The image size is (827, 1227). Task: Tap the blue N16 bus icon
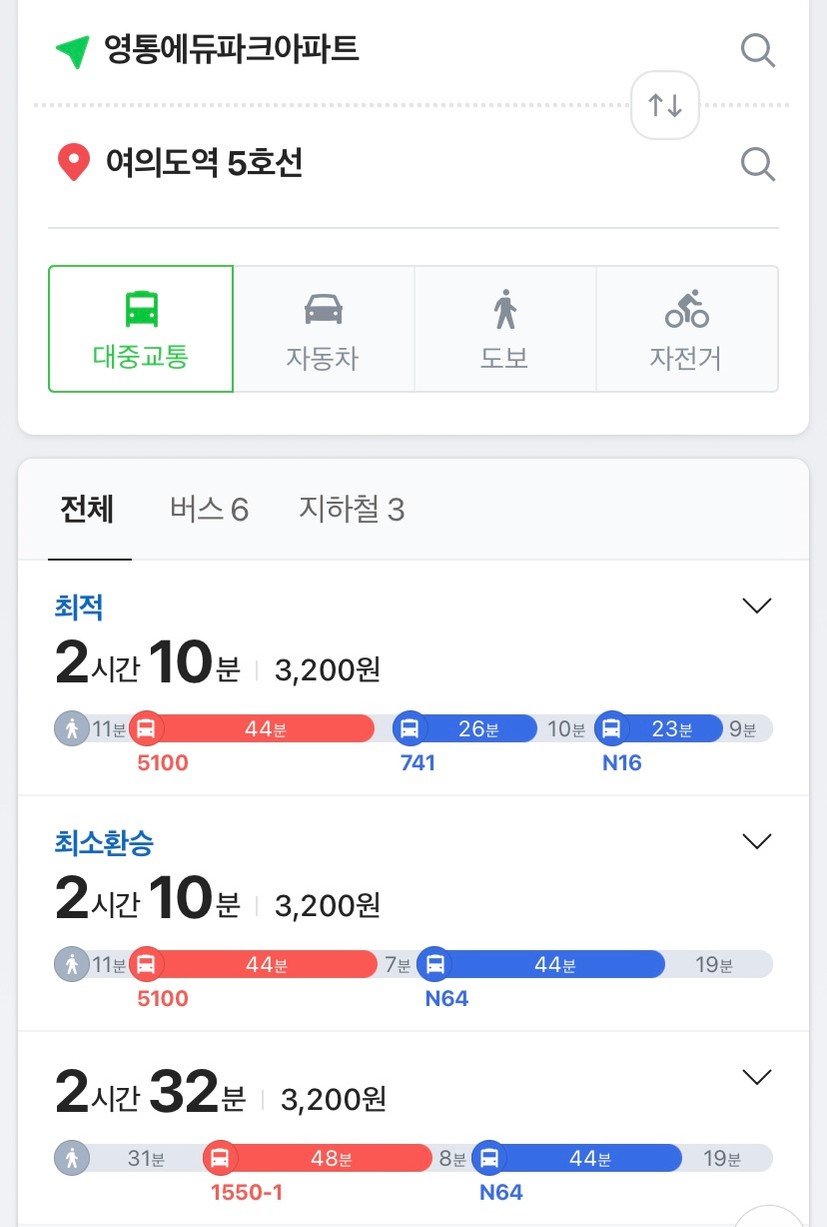point(612,729)
